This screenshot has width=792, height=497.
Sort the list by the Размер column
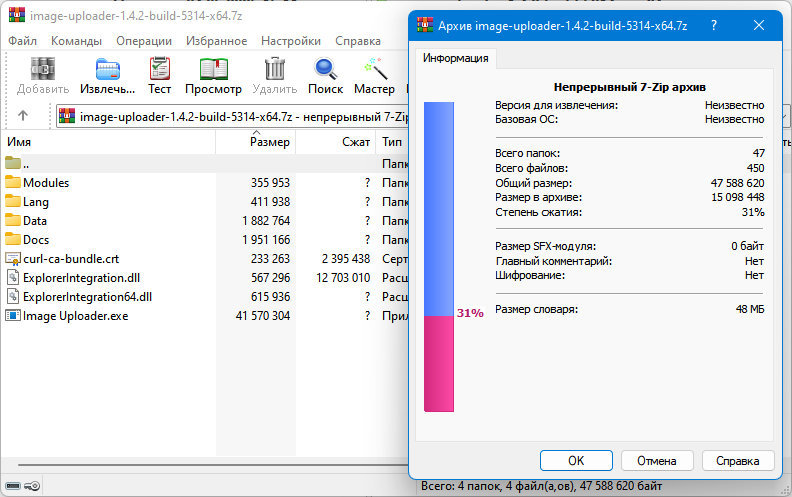tap(256, 142)
